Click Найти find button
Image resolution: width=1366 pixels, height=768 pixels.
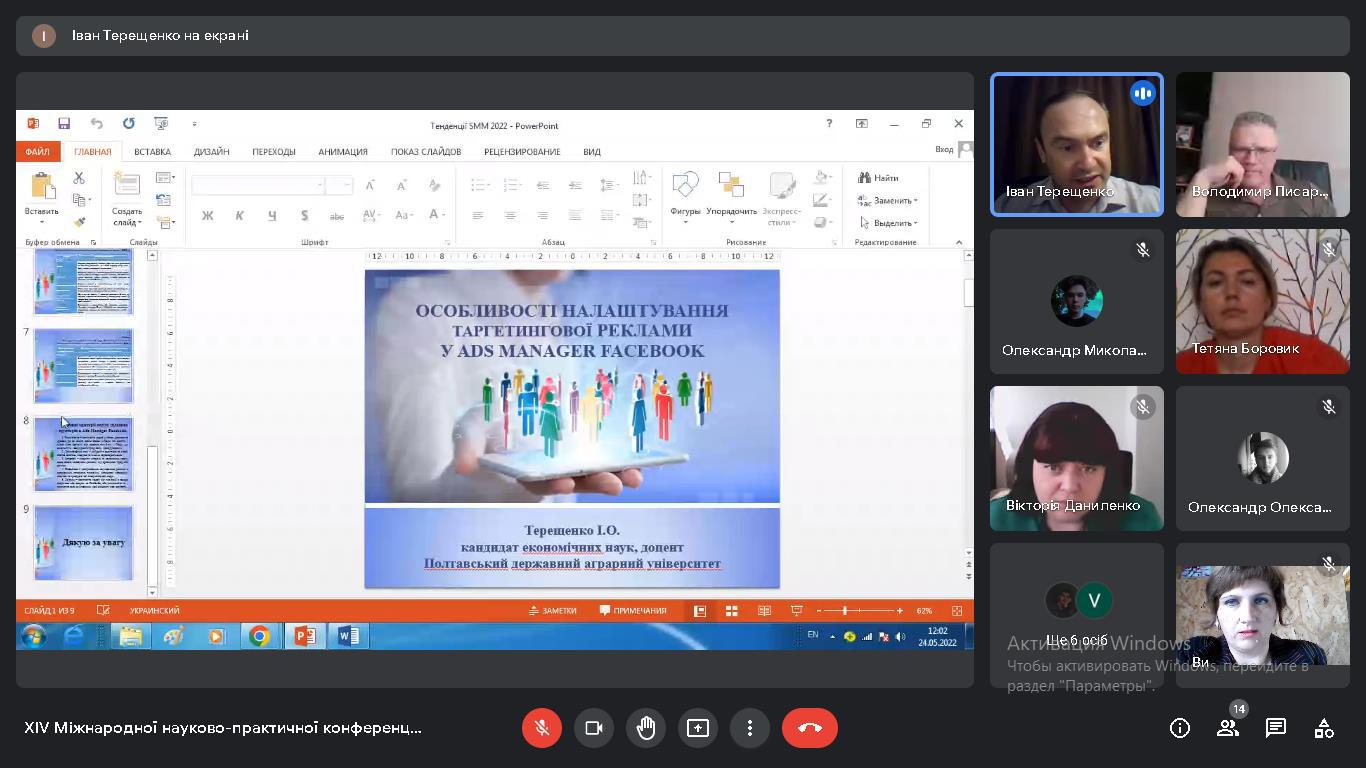pos(879,178)
